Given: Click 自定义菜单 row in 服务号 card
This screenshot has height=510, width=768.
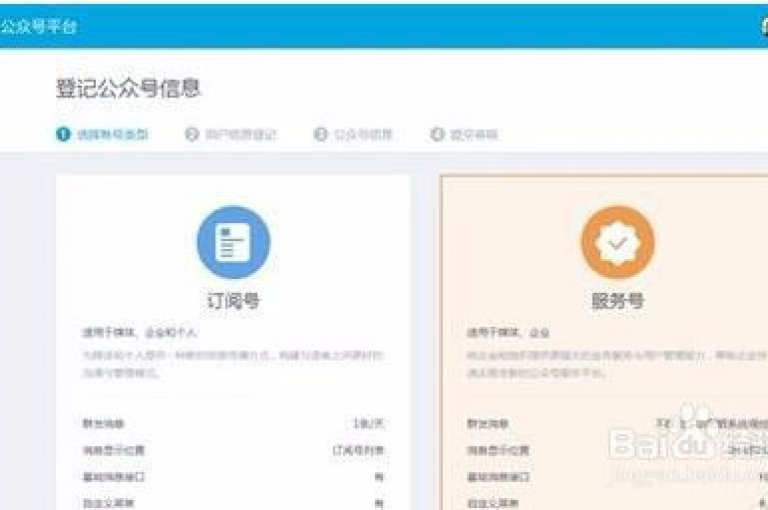Looking at the screenshot, I should tap(617, 503).
